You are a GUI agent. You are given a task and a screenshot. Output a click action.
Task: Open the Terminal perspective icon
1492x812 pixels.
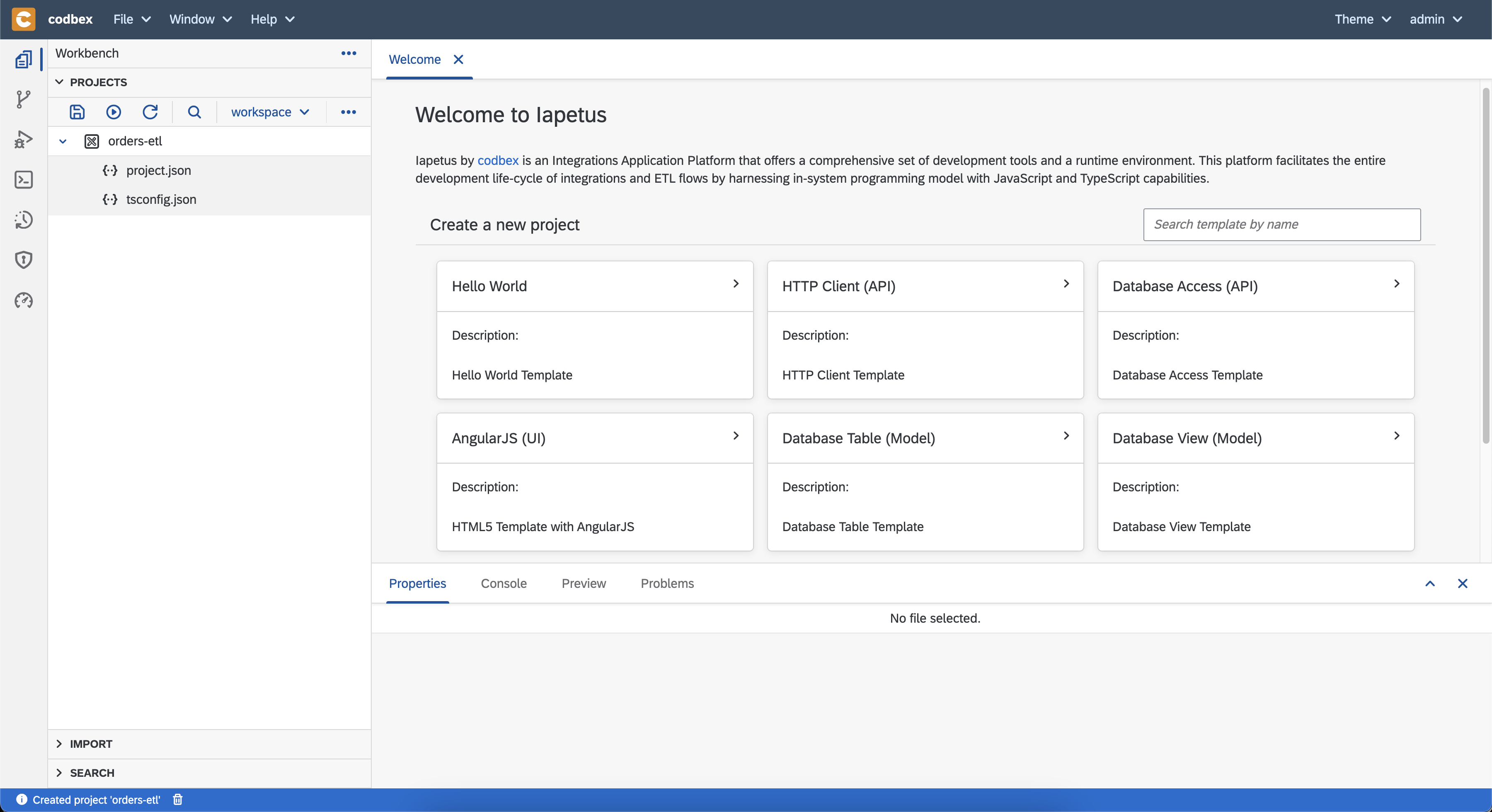coord(23,179)
